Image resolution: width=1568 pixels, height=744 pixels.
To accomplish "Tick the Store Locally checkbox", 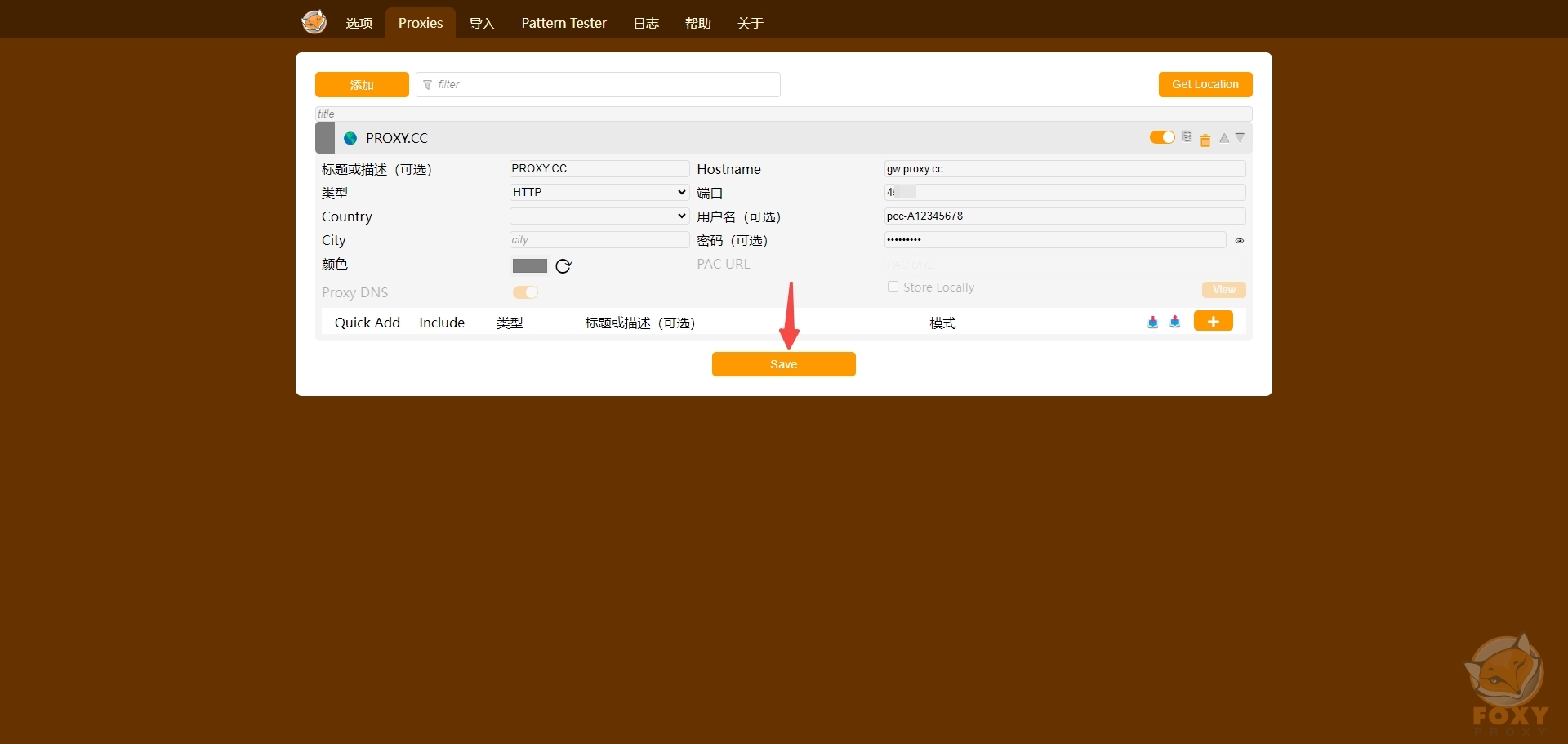I will 893,287.
